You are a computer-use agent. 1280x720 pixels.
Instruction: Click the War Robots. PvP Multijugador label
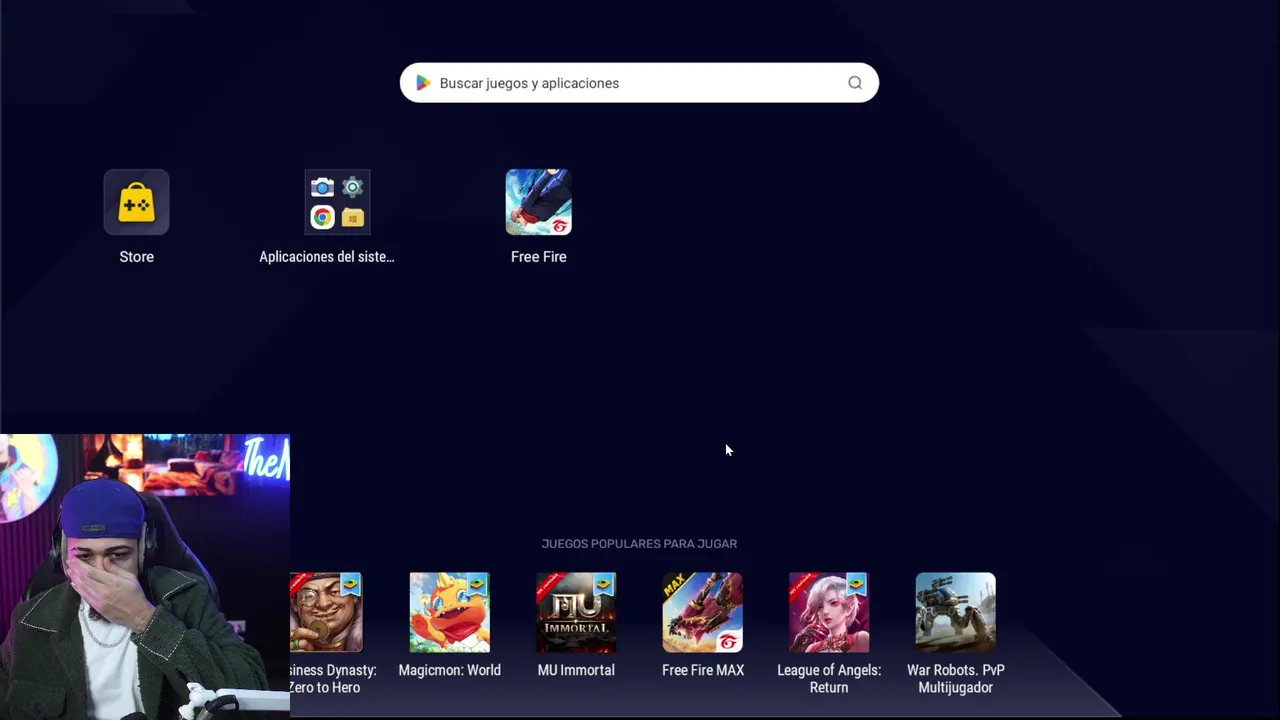coord(956,679)
